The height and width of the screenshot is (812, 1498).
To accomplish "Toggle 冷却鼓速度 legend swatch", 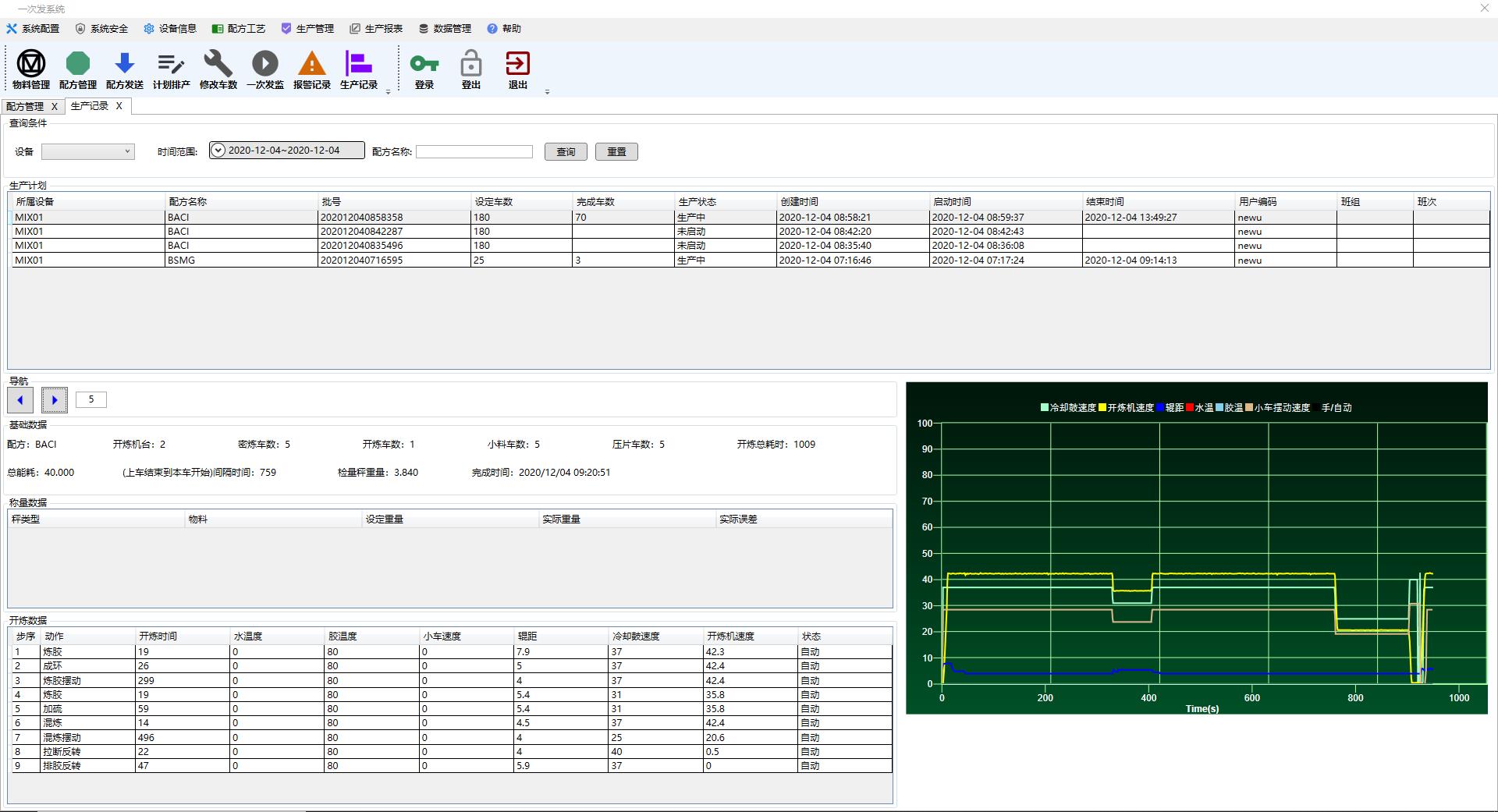I will [1045, 408].
